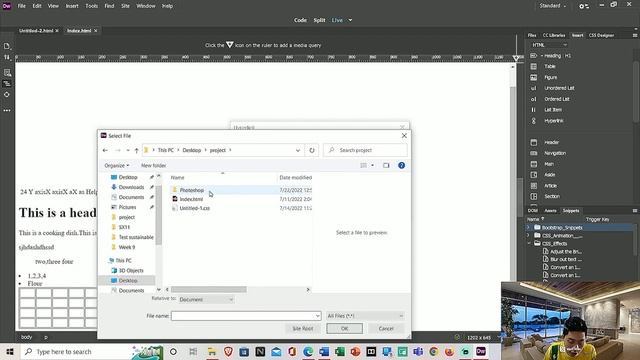
Task: Select Downloads in dialog navigation pane
Action: click(131, 187)
